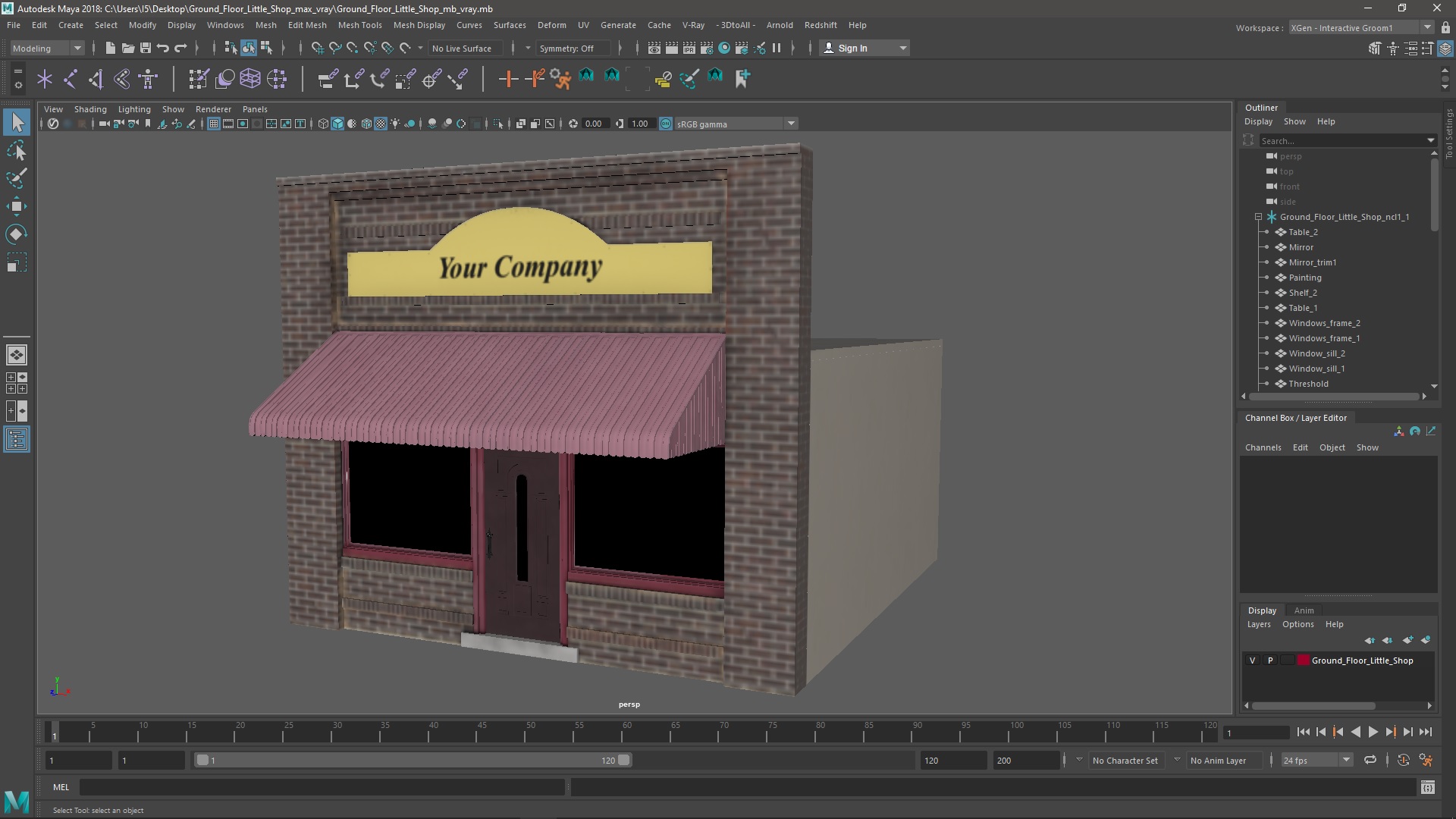Open the Mesh Tools menu
The image size is (1456, 819).
pyautogui.click(x=359, y=25)
